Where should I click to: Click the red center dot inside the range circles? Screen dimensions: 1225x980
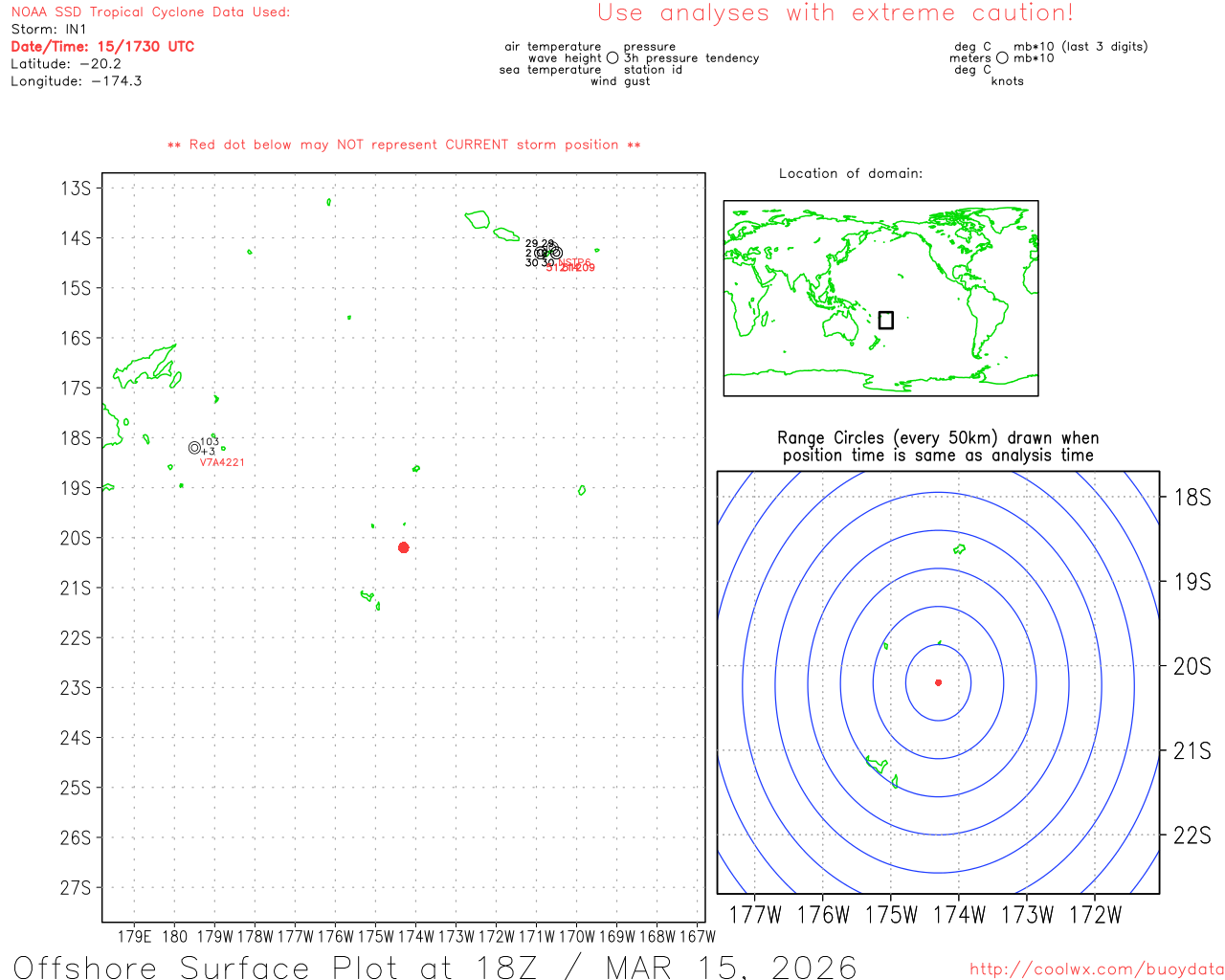[x=939, y=682]
